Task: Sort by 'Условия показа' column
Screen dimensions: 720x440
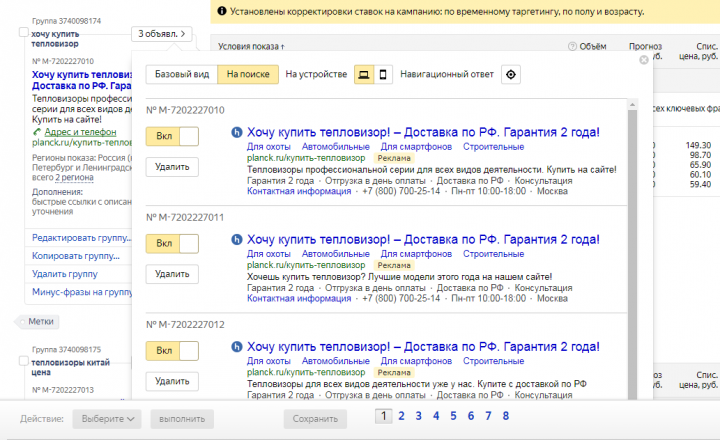Action: click(251, 46)
